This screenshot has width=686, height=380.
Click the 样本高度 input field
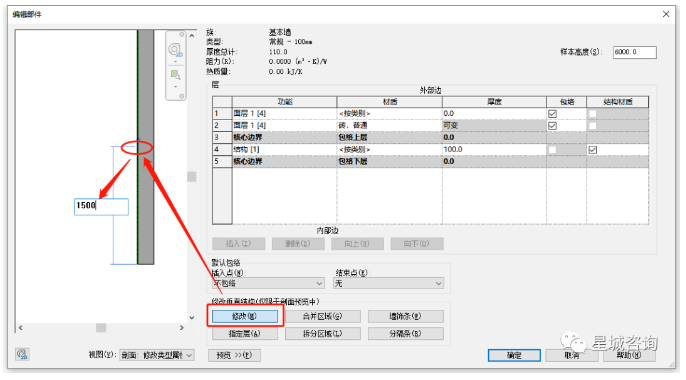634,52
